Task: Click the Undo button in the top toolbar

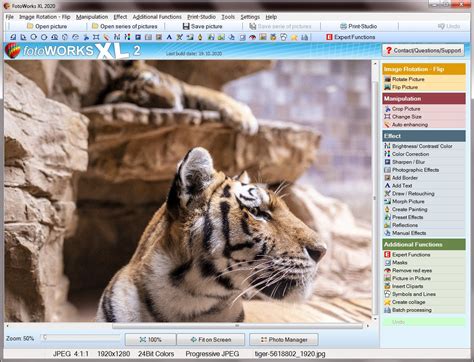Action: click(449, 26)
